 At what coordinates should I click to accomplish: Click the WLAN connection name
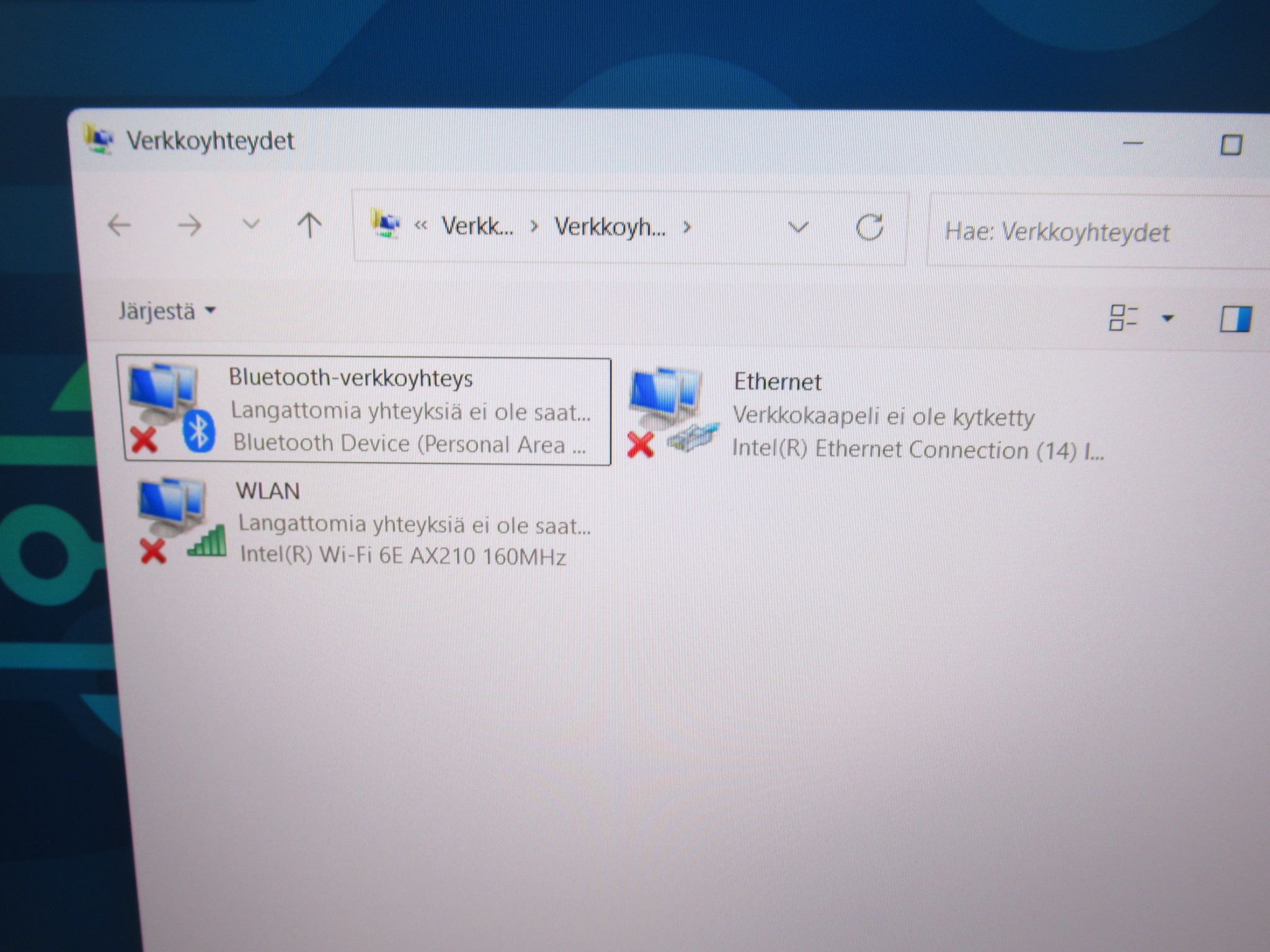[x=268, y=491]
